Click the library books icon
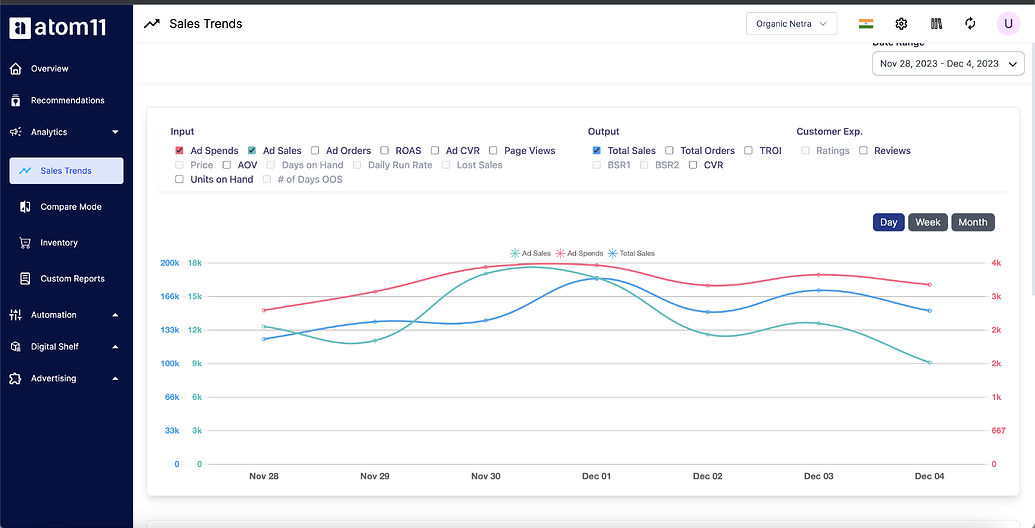Image resolution: width=1035 pixels, height=528 pixels. 935,24
